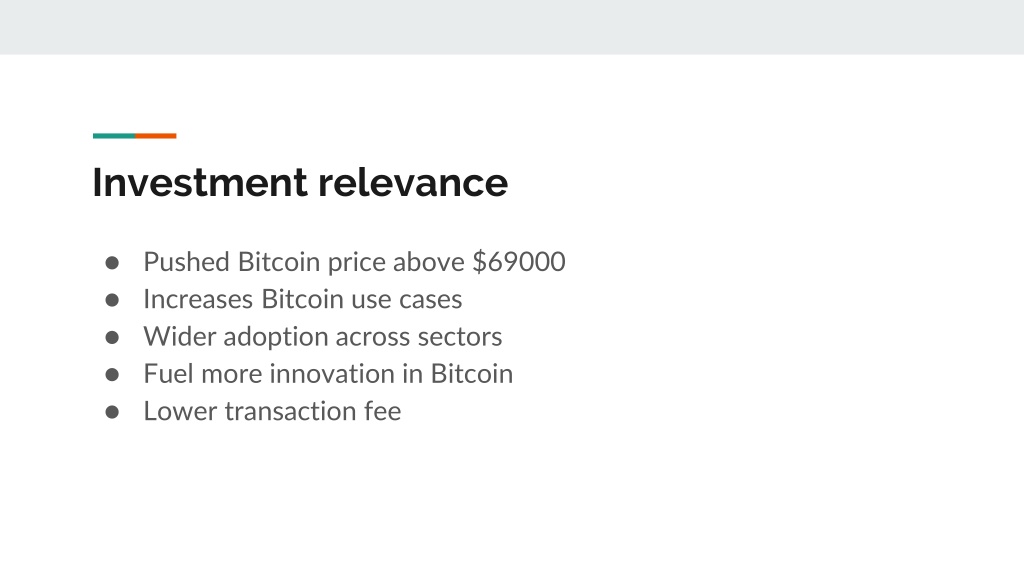1024x576 pixels.
Task: Click the bullet dot before 'Wider adoption'
Action: tap(112, 337)
